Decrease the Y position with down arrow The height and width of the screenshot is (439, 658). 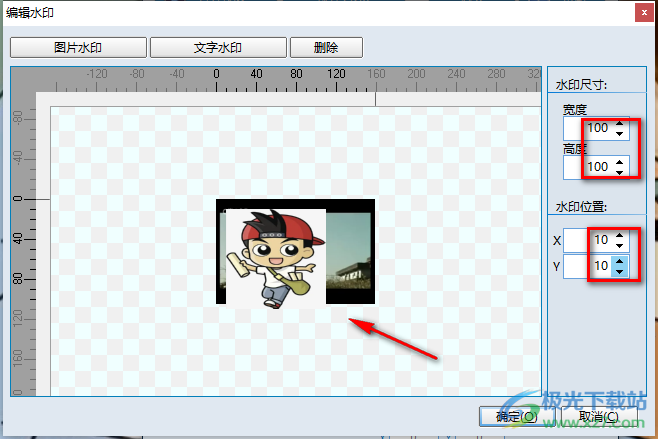click(x=620, y=272)
